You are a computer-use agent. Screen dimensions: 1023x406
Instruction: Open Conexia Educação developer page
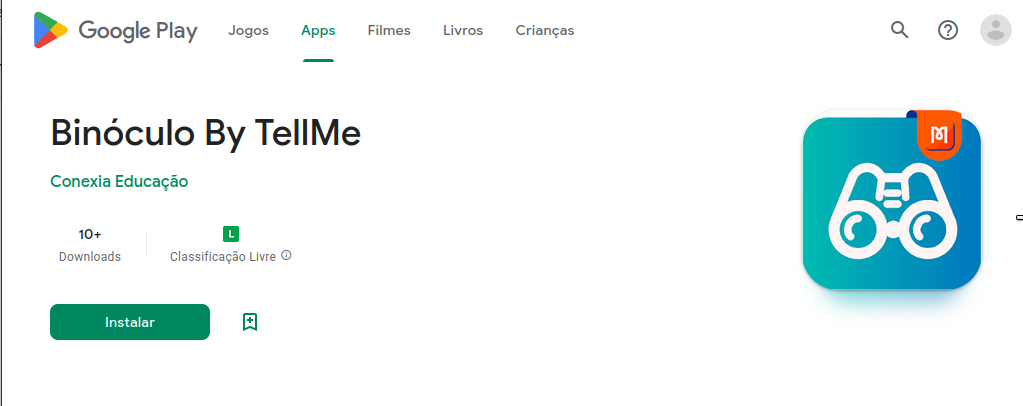(119, 181)
